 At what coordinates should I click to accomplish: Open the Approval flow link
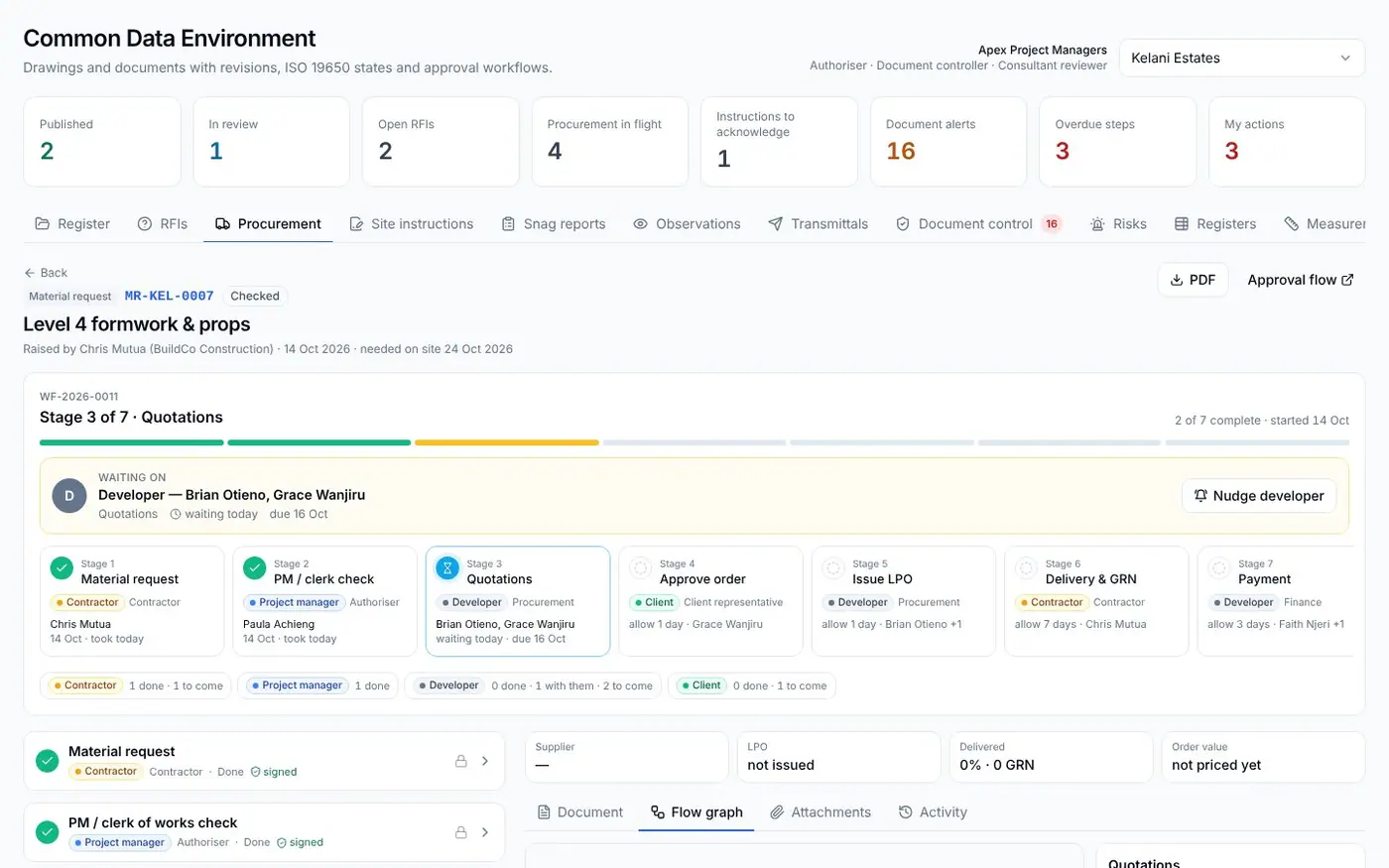1300,280
